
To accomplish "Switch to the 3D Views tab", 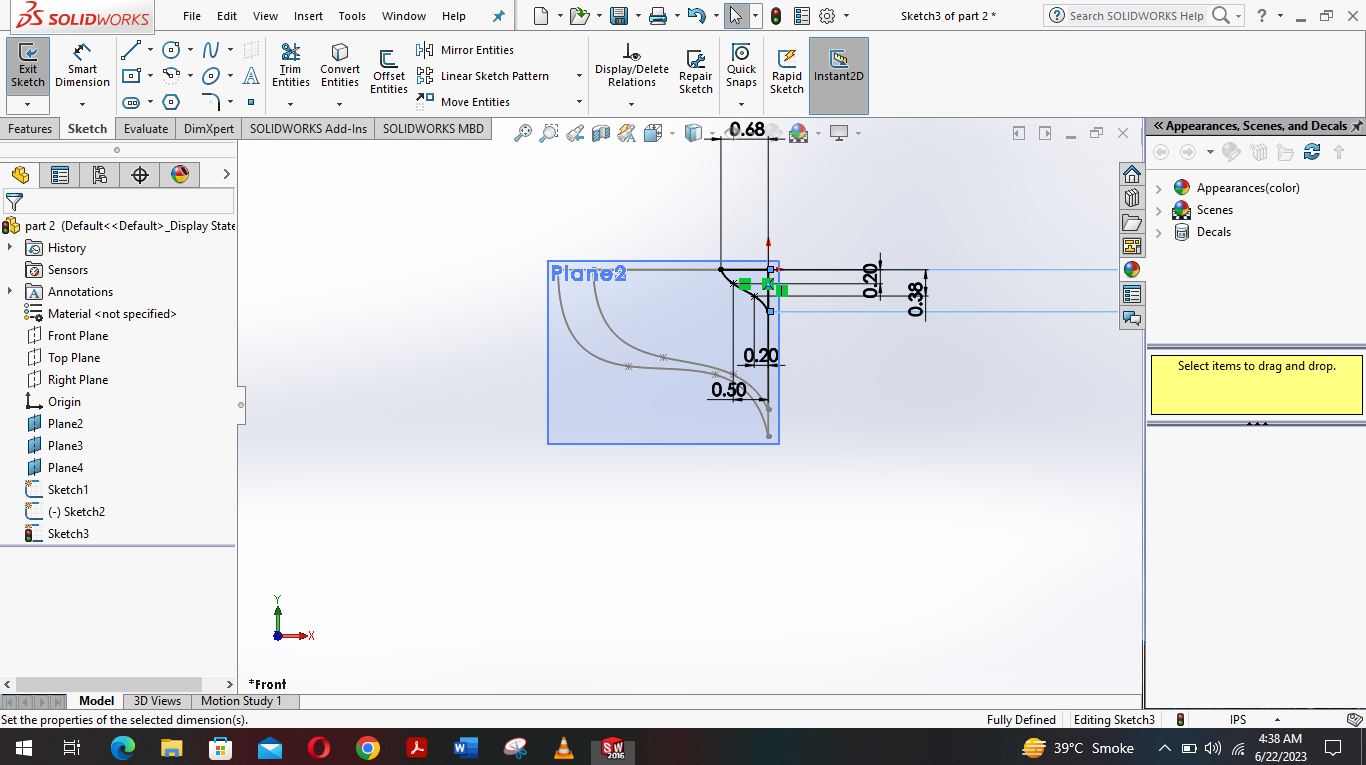I will point(157,701).
